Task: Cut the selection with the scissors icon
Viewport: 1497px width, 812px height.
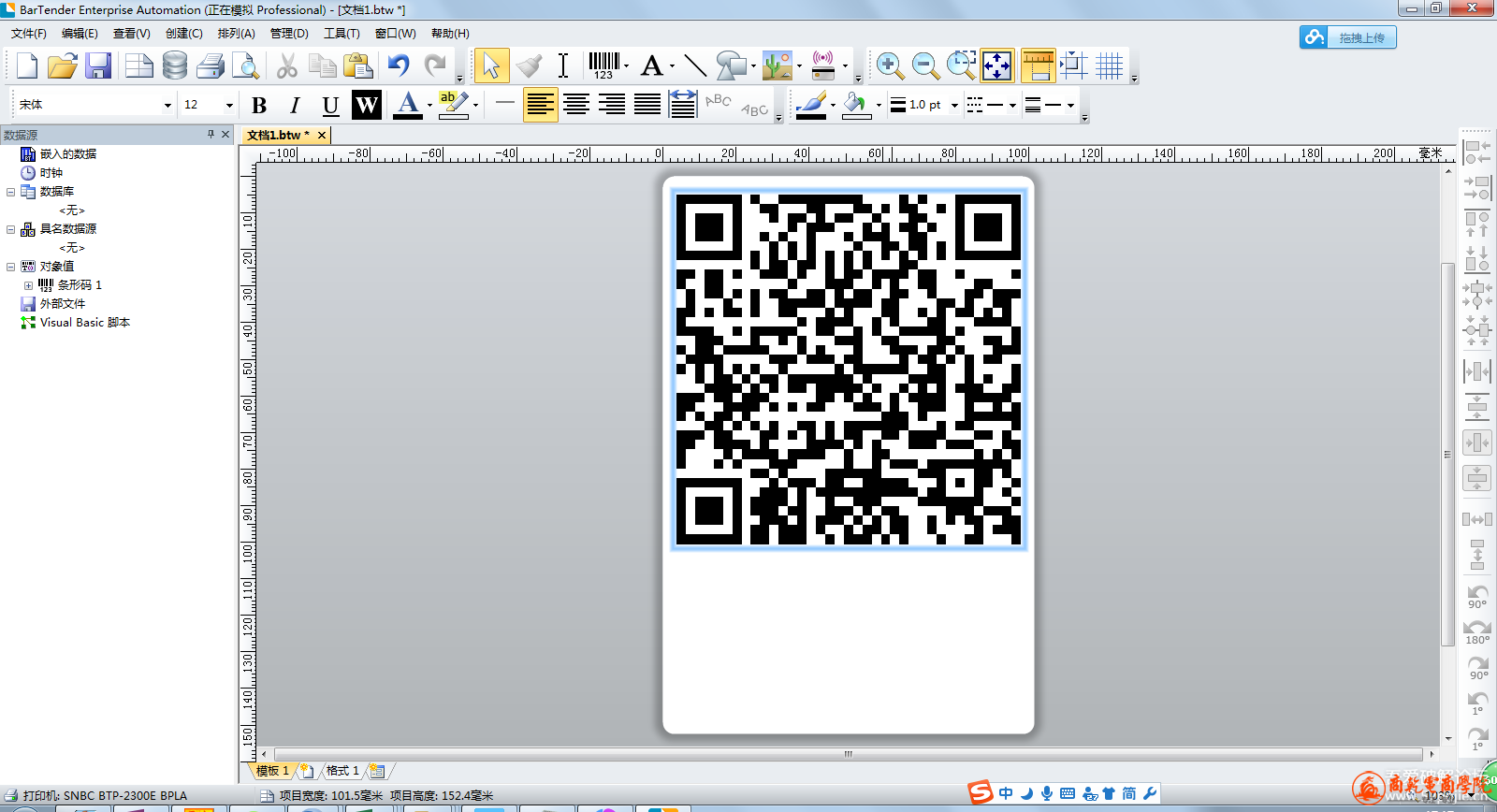Action: [287, 65]
